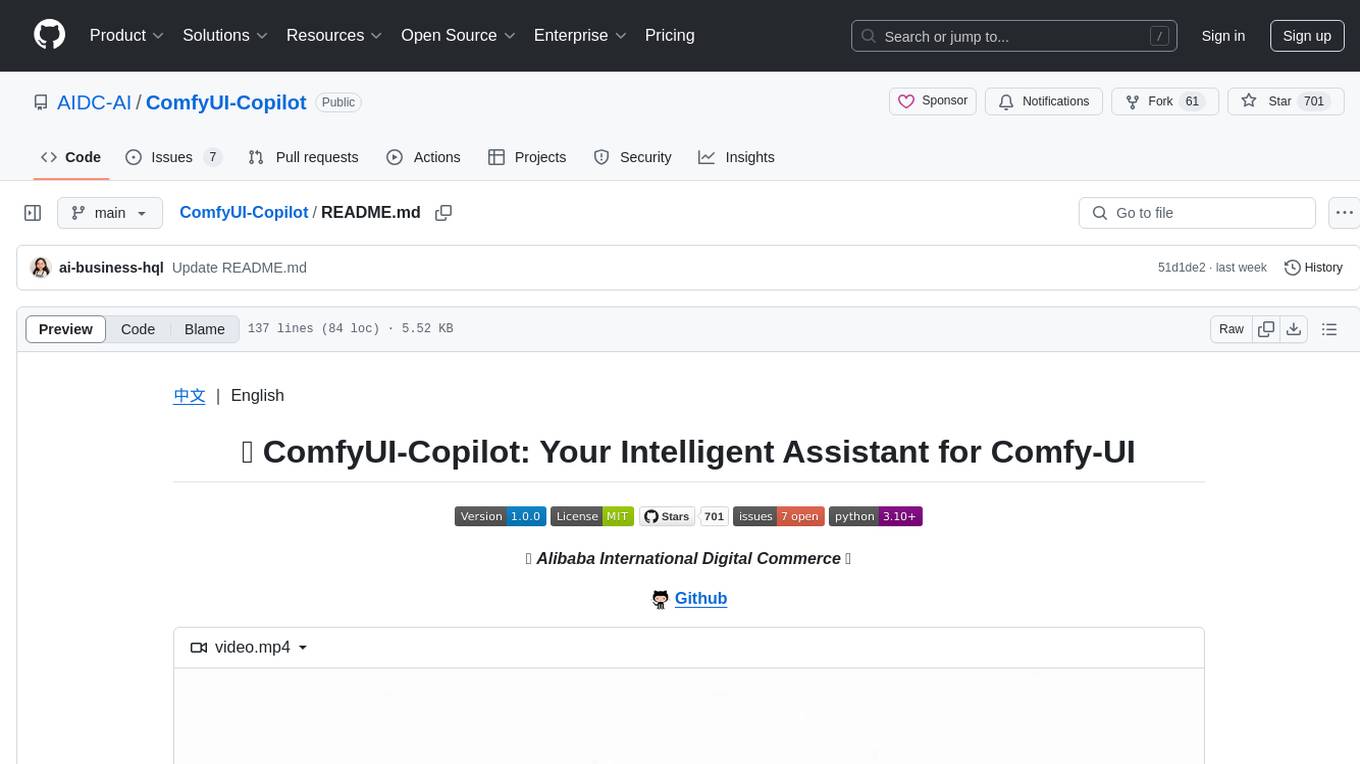The height and width of the screenshot is (764, 1360).
Task: Open the GitHub home logo
Action: coord(49,35)
